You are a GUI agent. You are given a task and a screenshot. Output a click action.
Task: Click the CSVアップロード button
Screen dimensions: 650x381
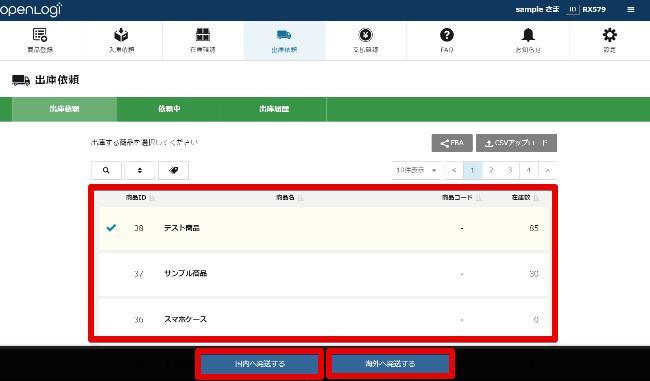tap(516, 143)
